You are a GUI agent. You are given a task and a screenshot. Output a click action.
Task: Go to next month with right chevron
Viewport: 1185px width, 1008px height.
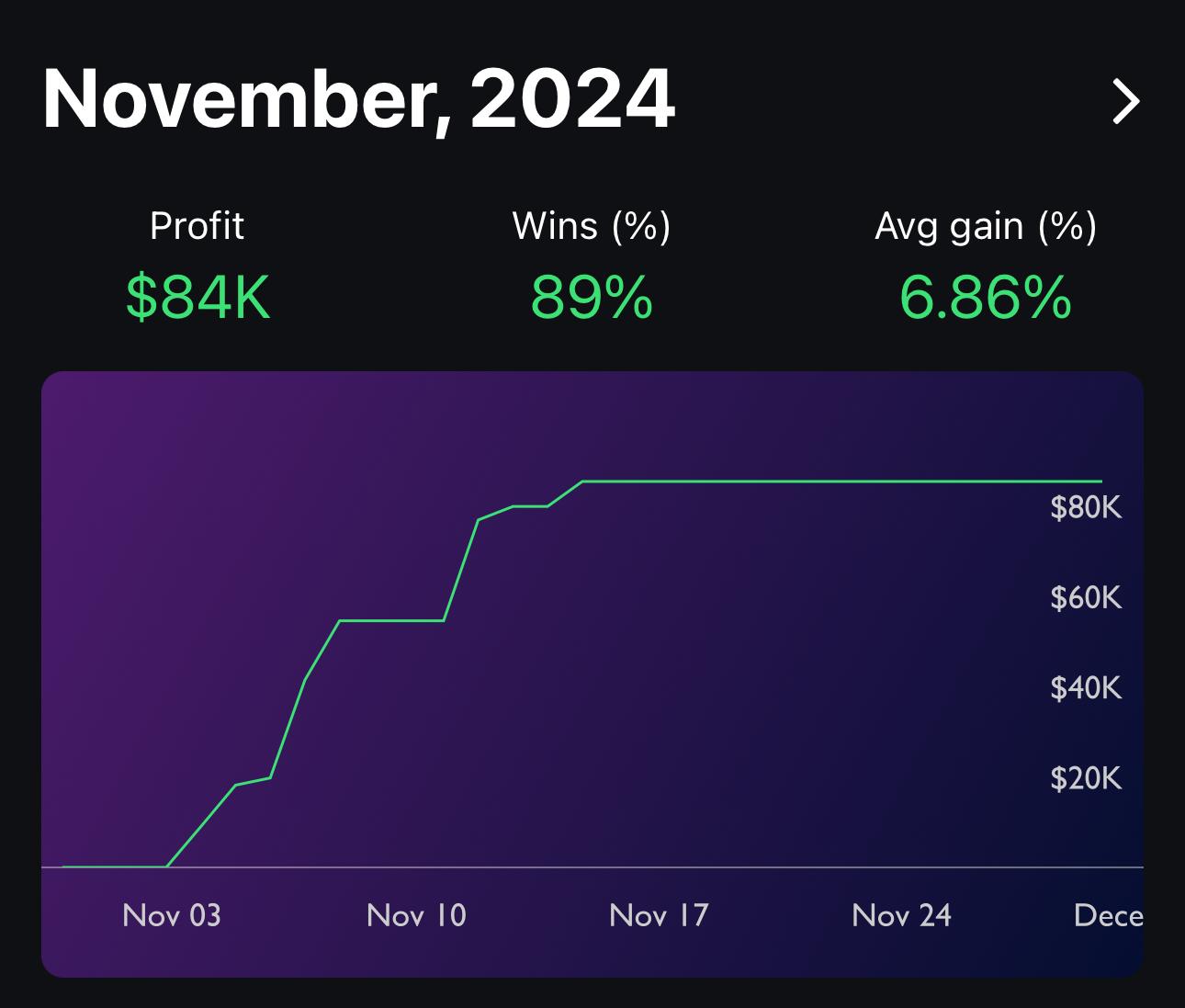pos(1125,101)
